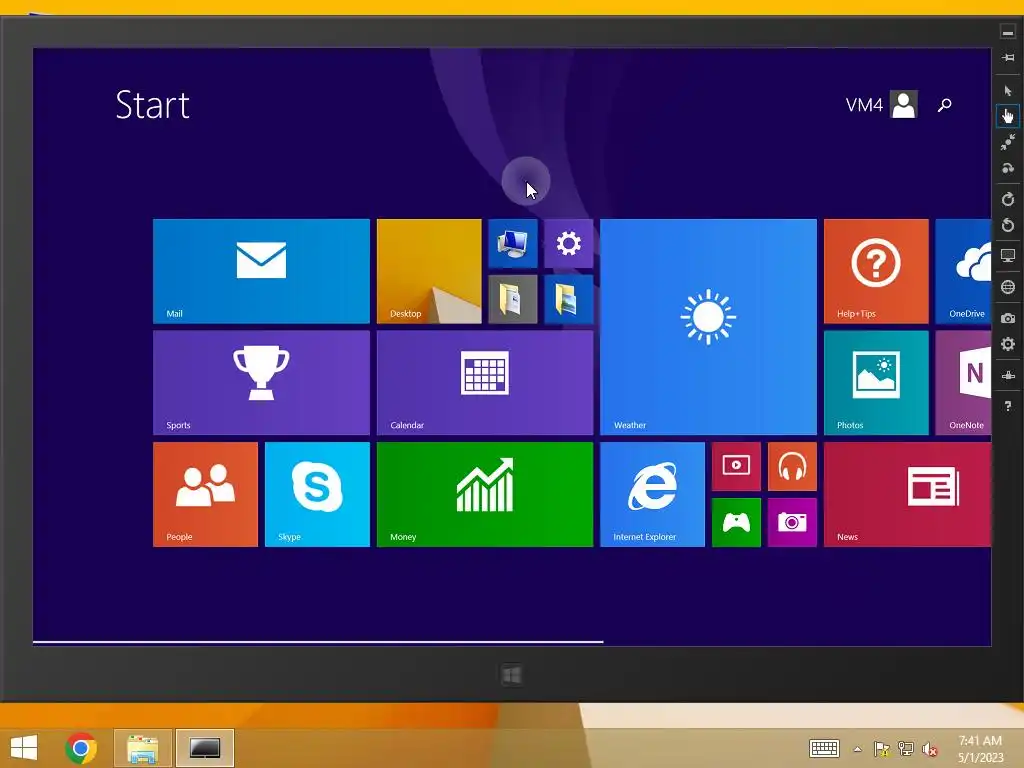Launch Internet Explorer tile
Screen dimensions: 1024x768
(652, 494)
